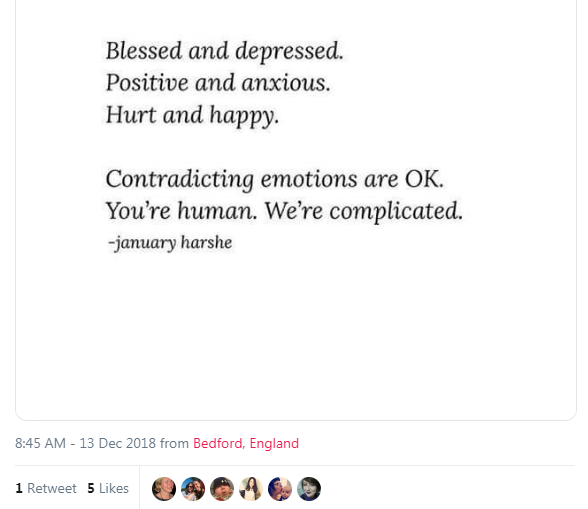The image size is (588, 509).
Task: Click the 'Blessed and depressed.' line
Action: point(224,51)
